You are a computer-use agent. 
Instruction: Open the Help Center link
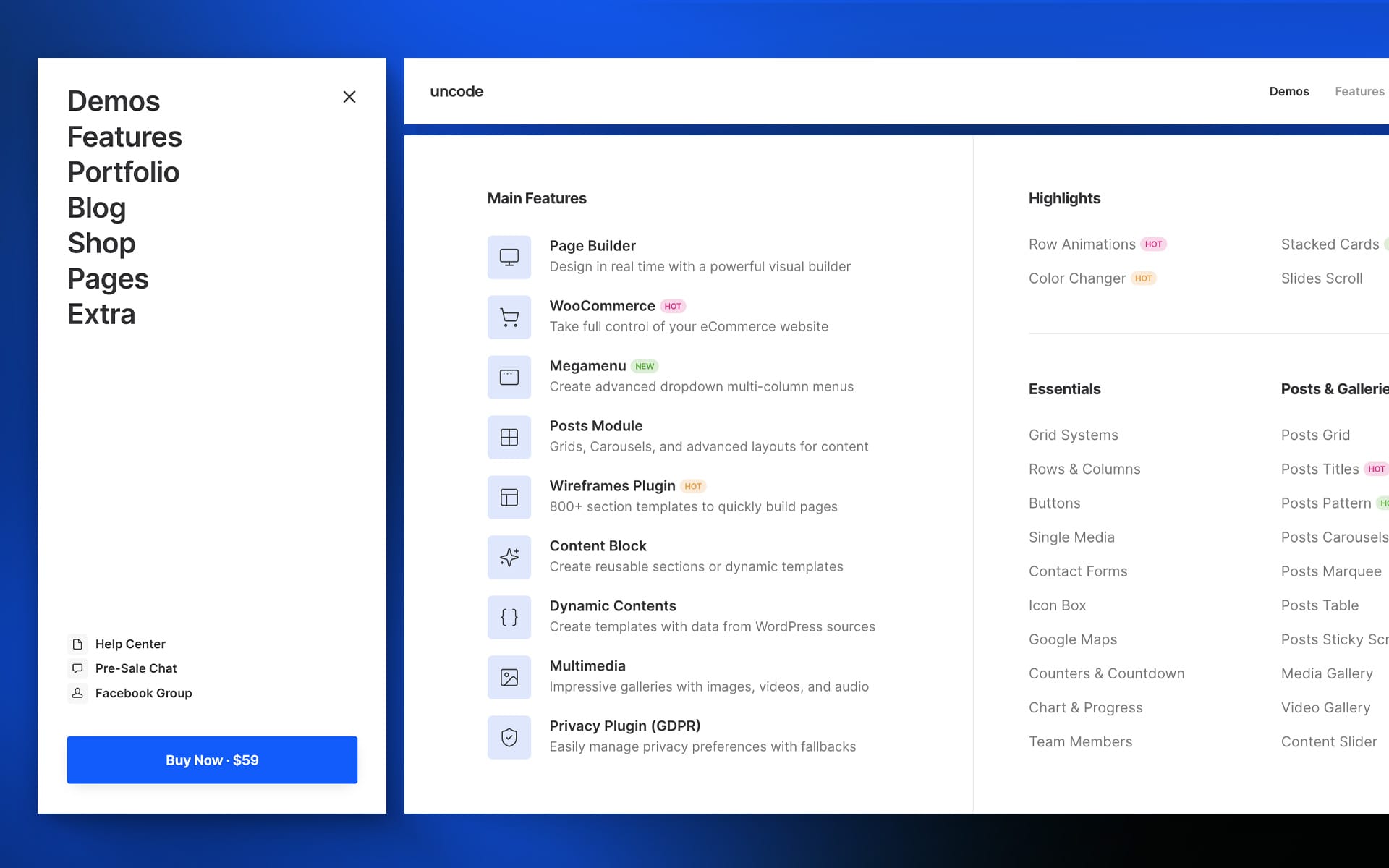point(130,644)
